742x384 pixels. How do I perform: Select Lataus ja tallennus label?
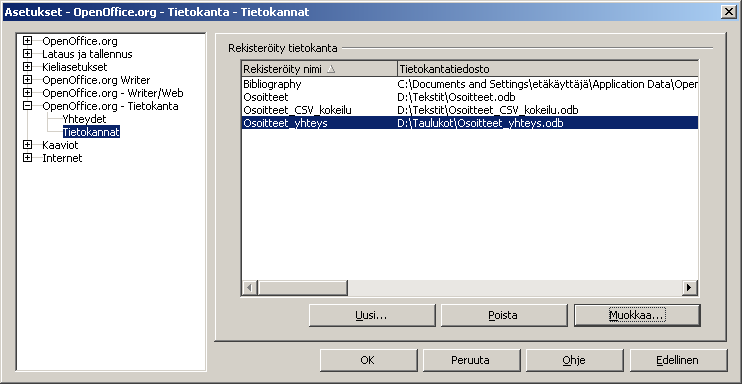pyautogui.click(x=87, y=54)
